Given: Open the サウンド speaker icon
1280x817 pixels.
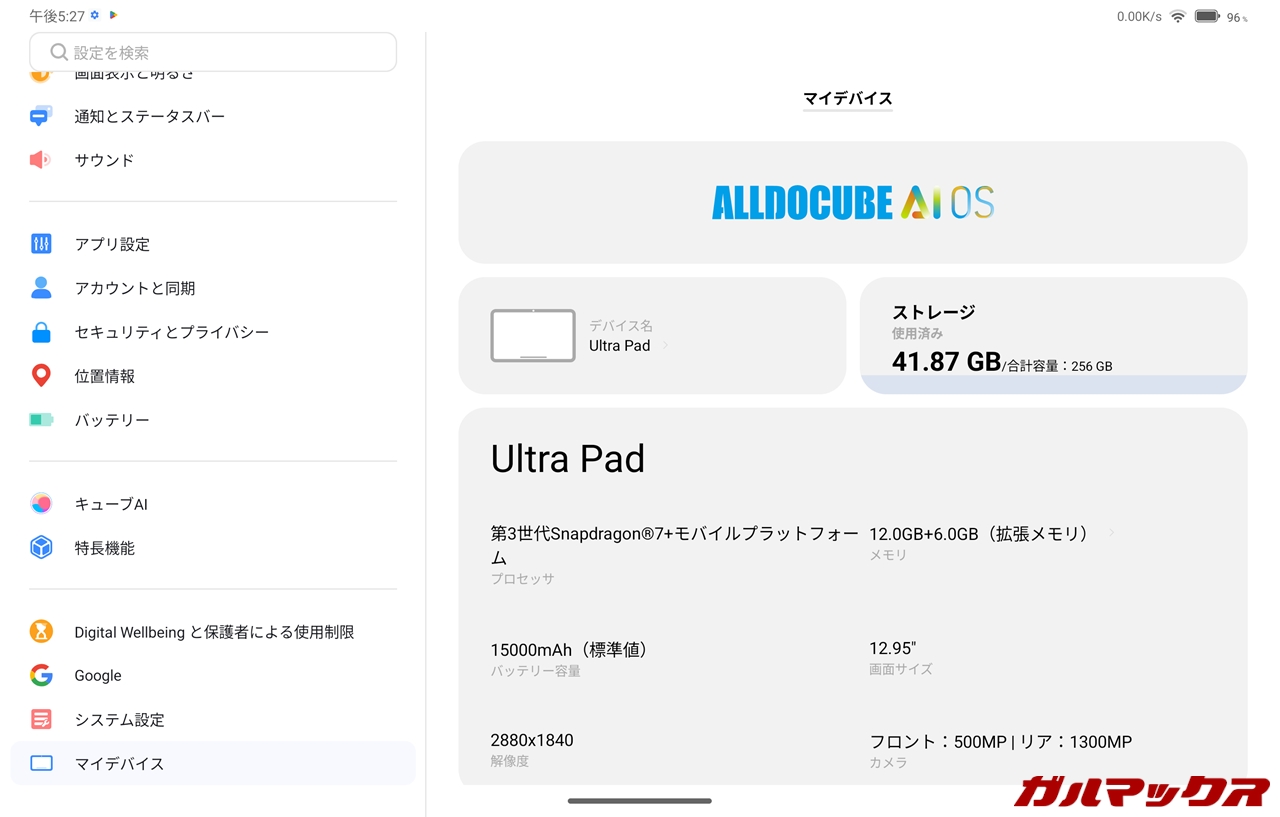Looking at the screenshot, I should pyautogui.click(x=40, y=160).
